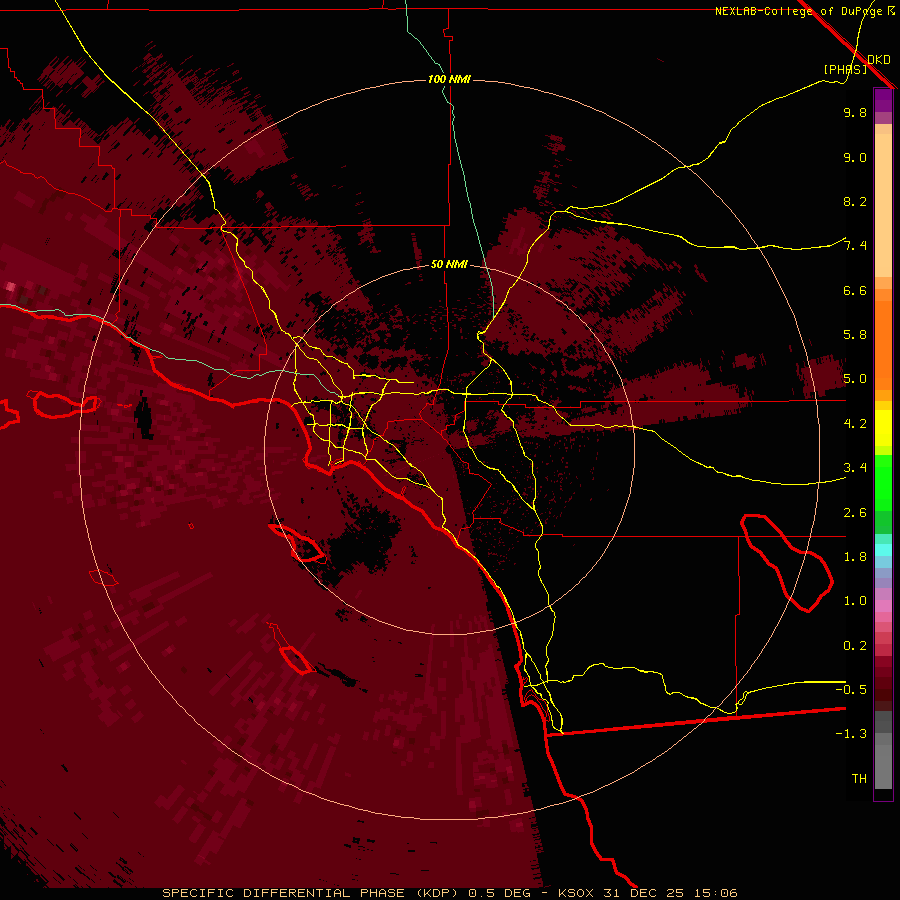Select the 1.8 legend value

click(855, 557)
